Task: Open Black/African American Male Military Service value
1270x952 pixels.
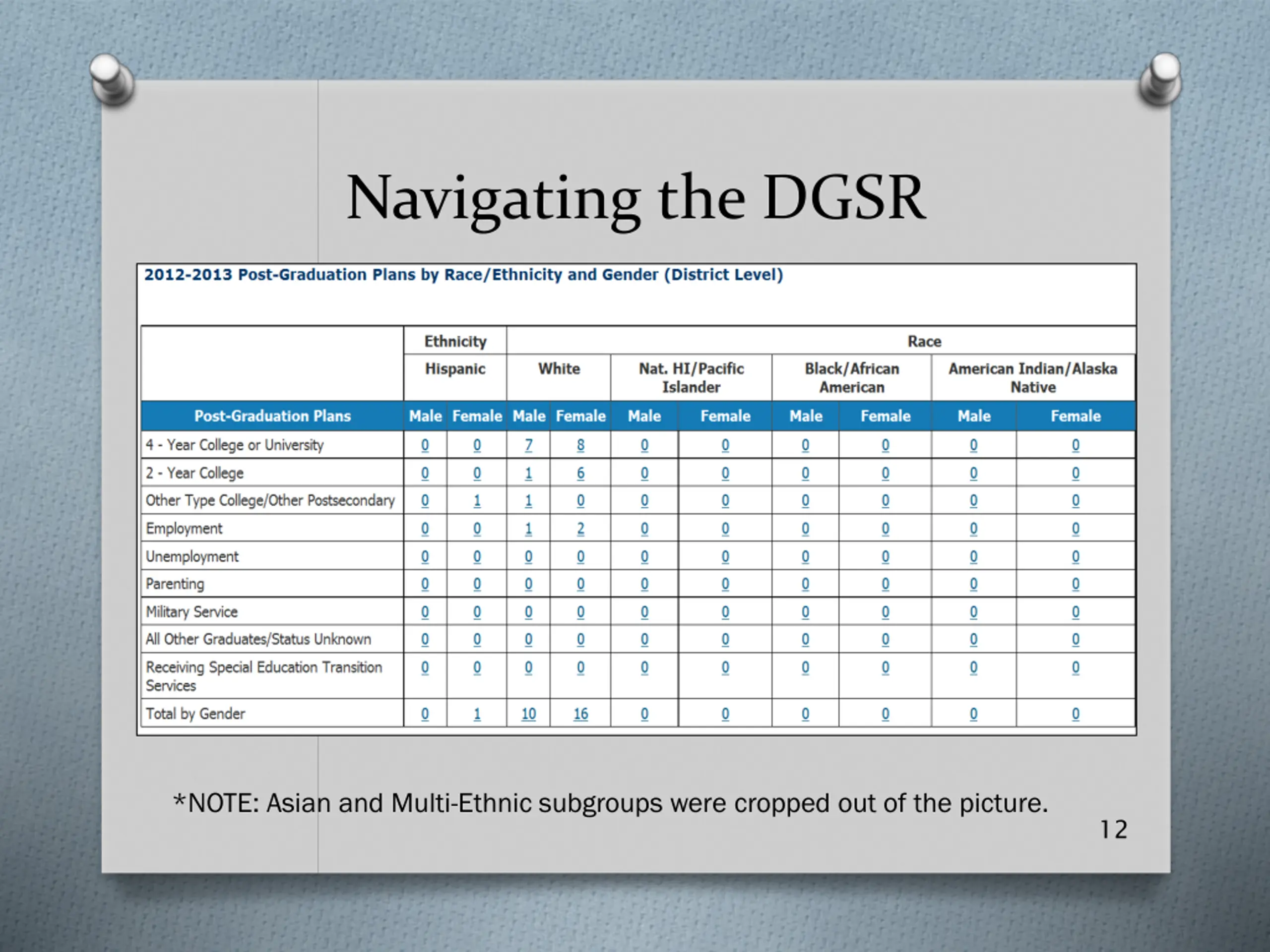Action: [x=805, y=612]
